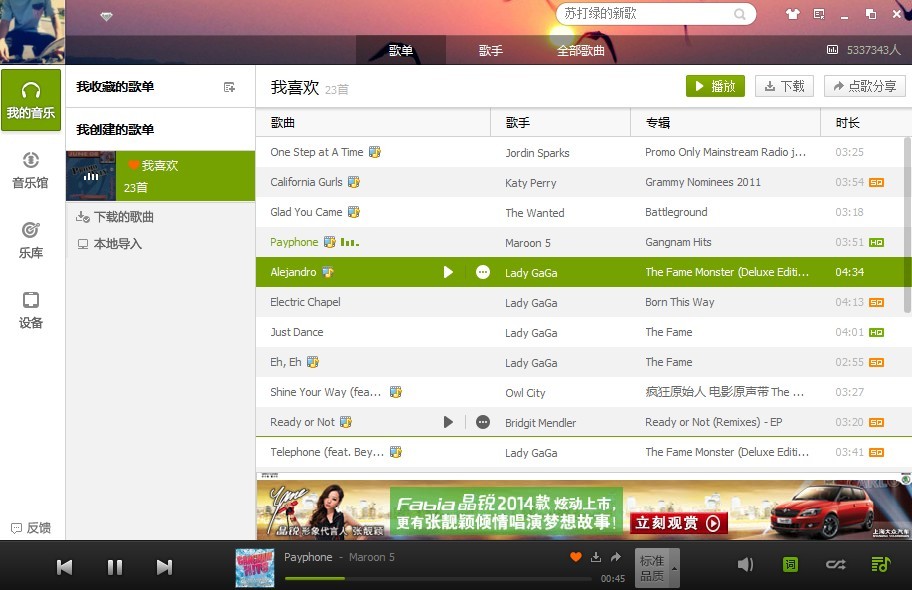912x590 pixels.
Task: Open 本地导入 entry
Action: point(110,244)
